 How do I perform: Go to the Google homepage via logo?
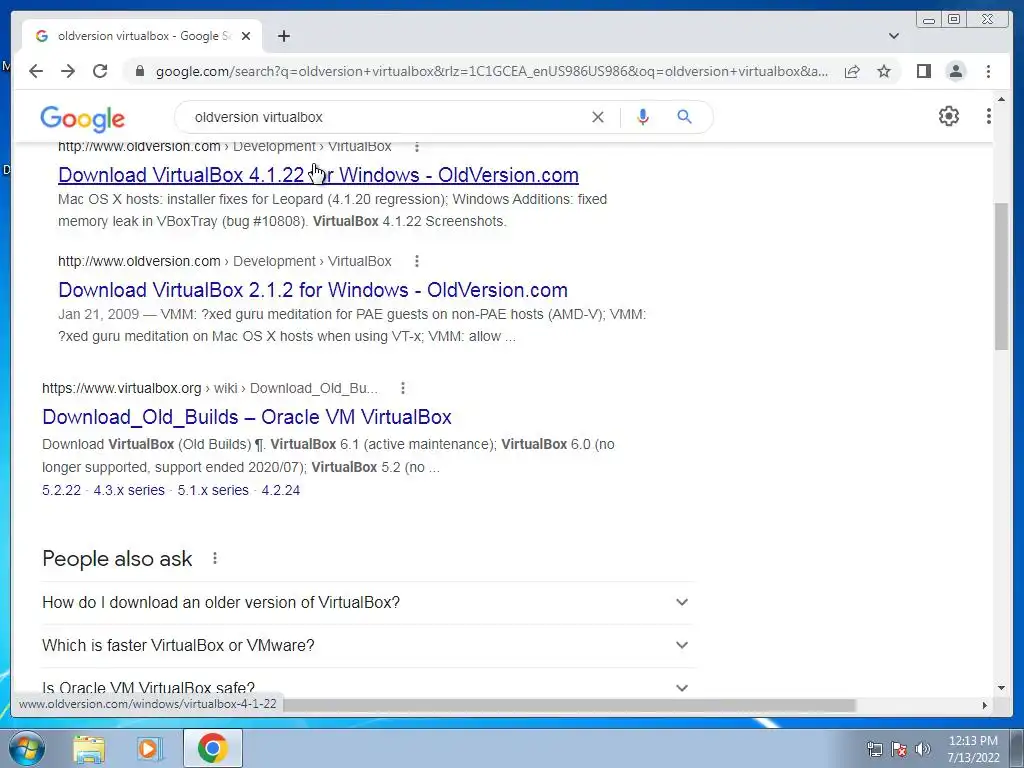[82, 118]
